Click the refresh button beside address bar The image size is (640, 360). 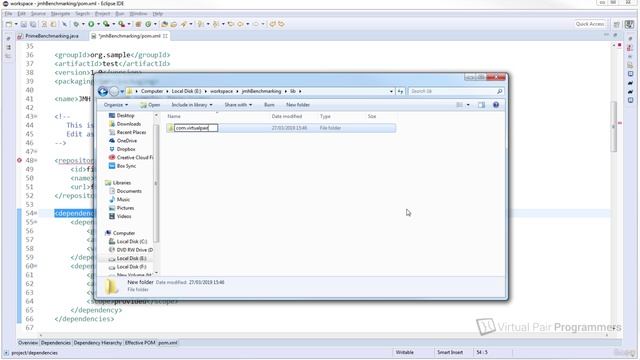[x=400, y=91]
